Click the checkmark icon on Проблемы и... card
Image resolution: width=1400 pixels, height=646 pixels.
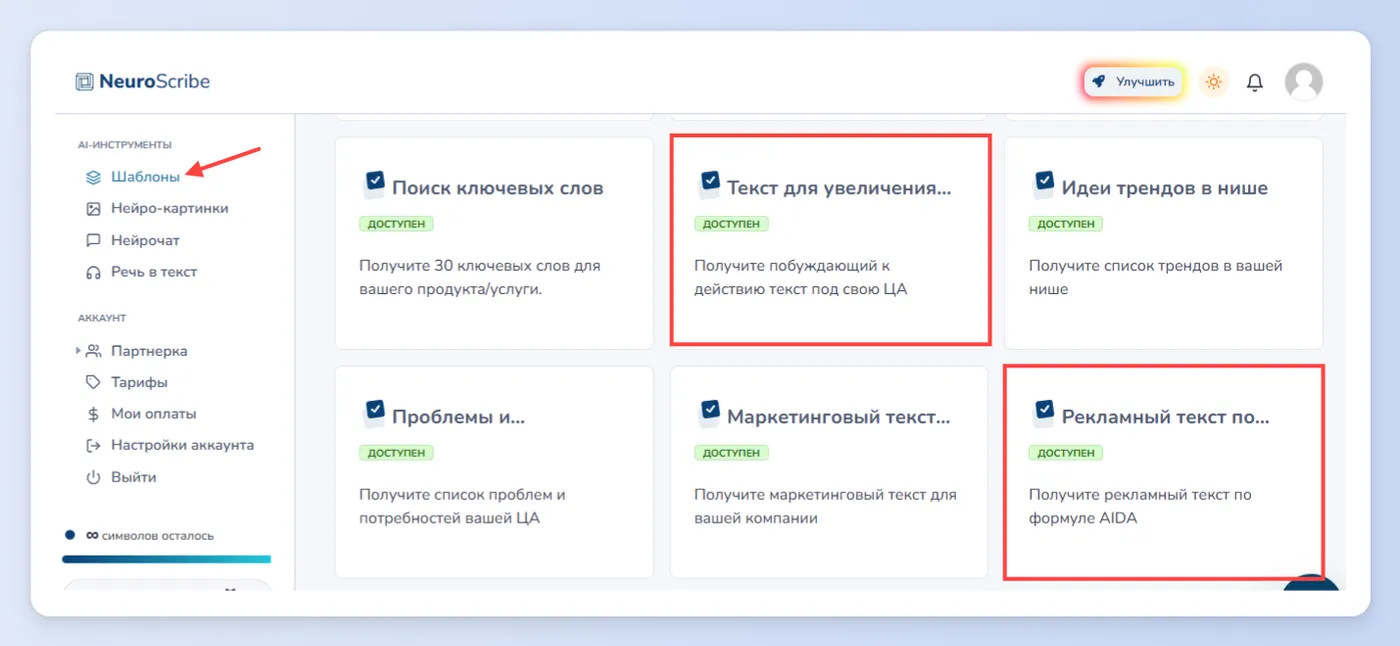pos(374,410)
